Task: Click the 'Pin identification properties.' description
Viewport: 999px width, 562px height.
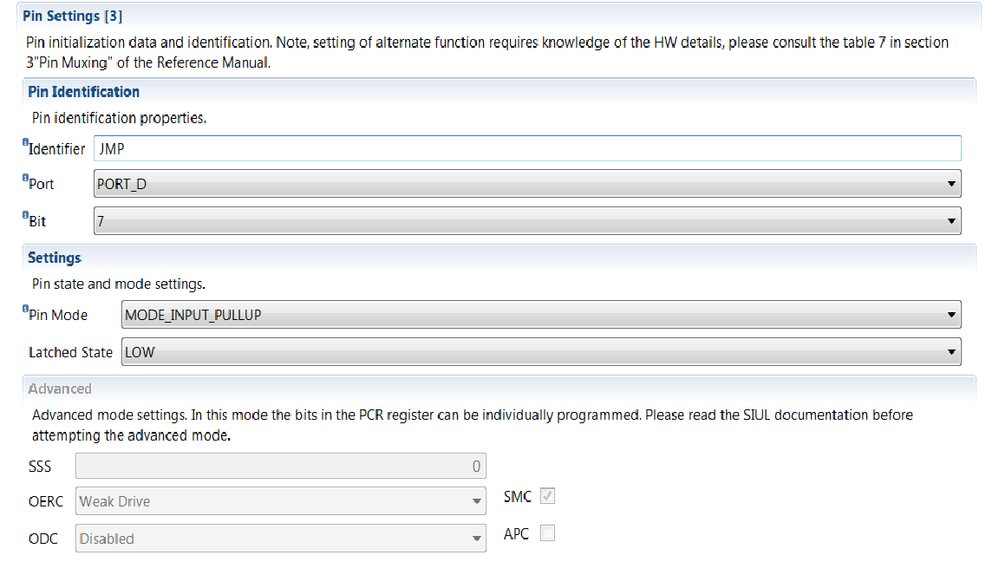Action: tap(119, 118)
